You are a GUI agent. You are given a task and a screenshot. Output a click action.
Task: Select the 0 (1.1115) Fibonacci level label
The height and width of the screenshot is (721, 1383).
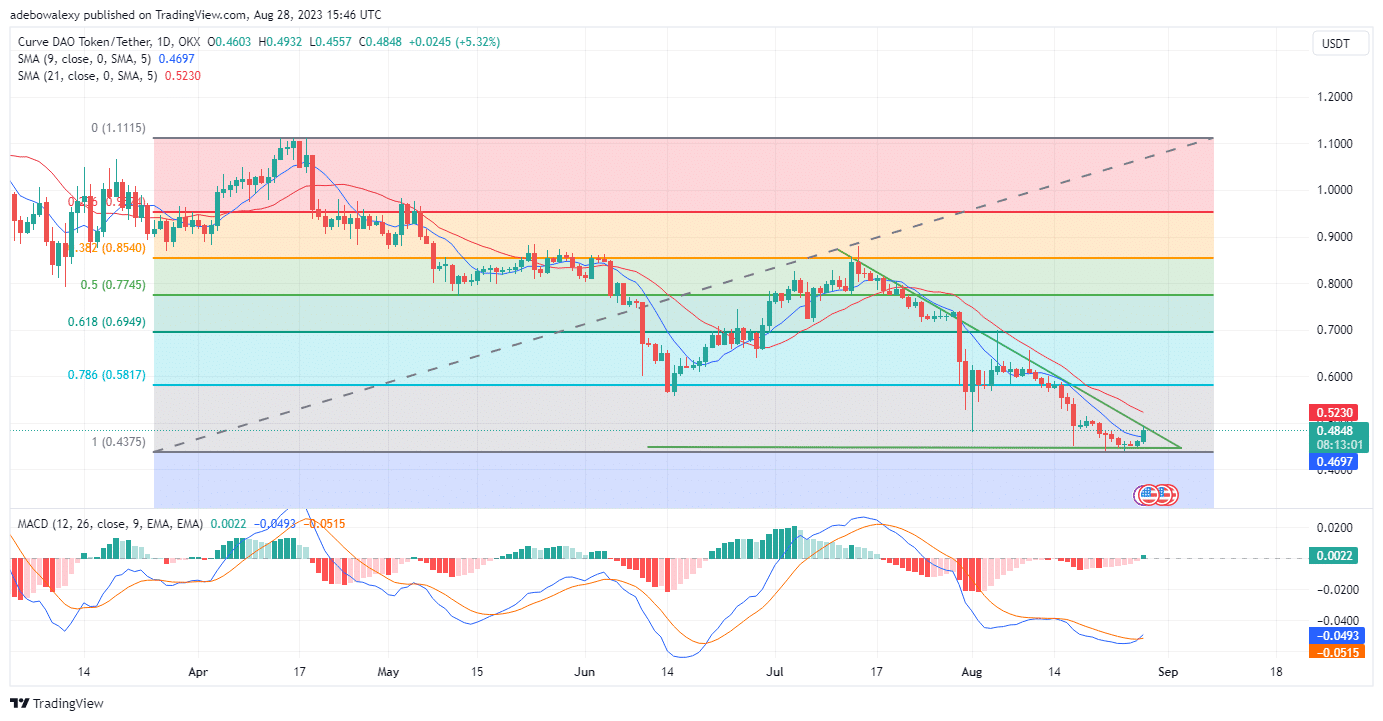[119, 129]
